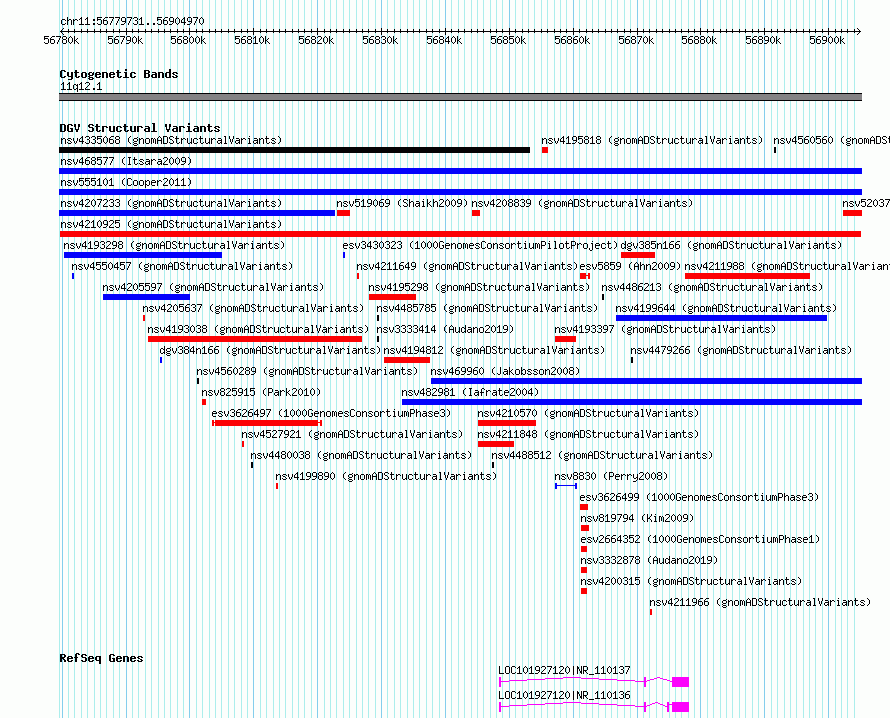890x718 pixels.
Task: Open esv3626497 1000GenomesConsortiumPhase3 label
Action: [x=331, y=413]
